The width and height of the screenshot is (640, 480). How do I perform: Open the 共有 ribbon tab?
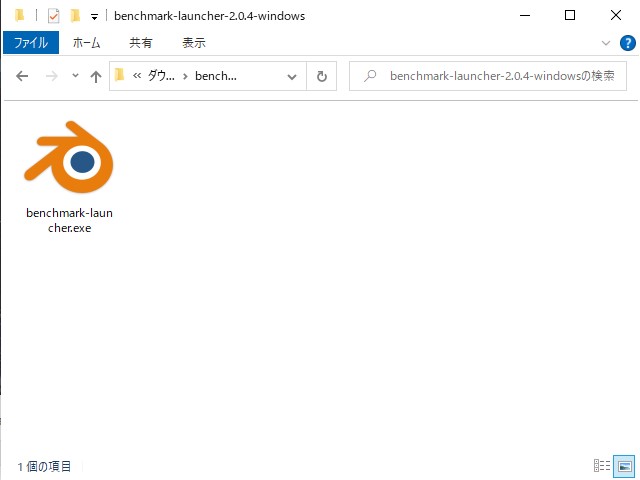click(x=141, y=42)
